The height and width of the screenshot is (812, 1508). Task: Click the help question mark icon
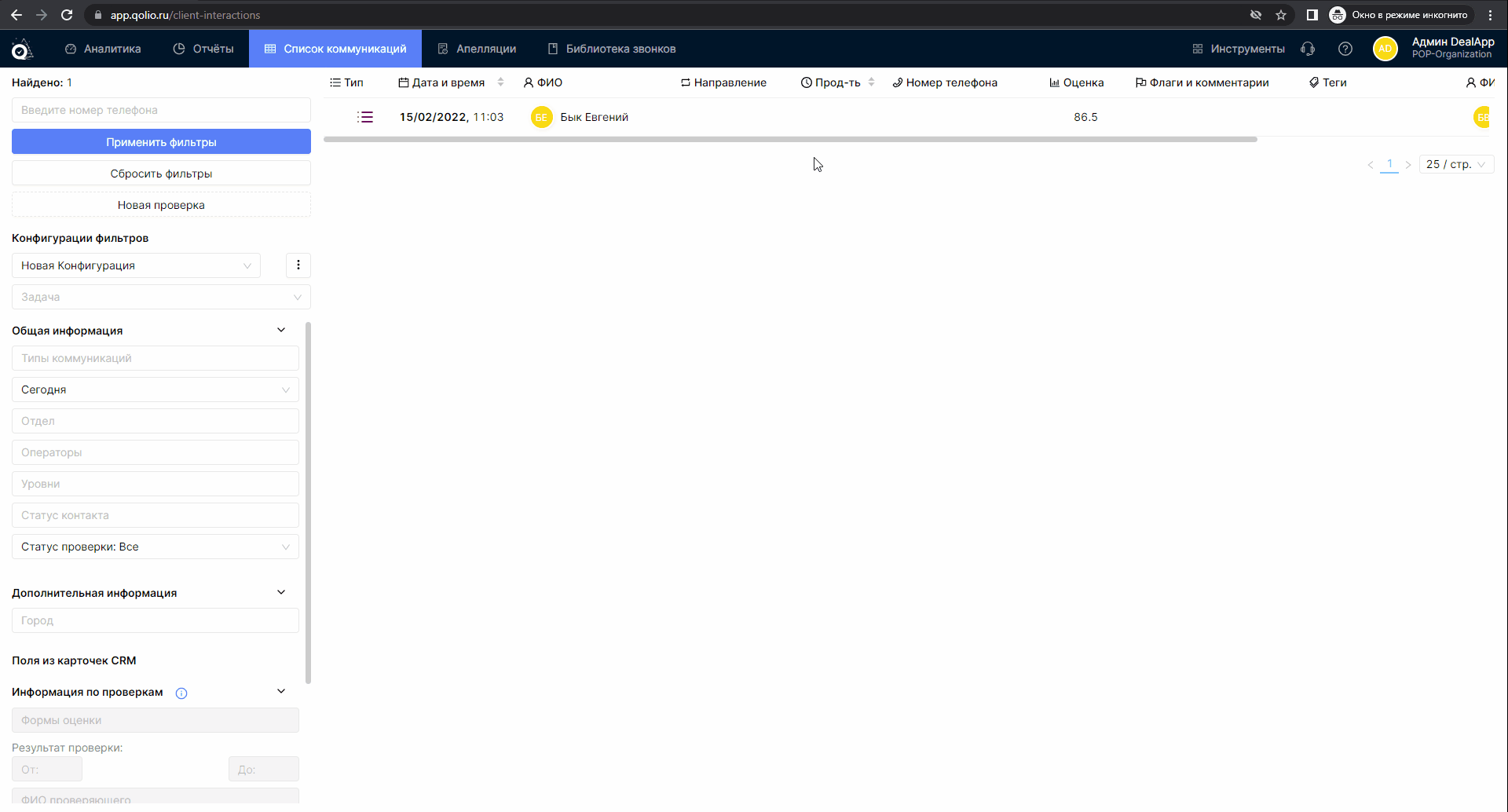[1345, 49]
